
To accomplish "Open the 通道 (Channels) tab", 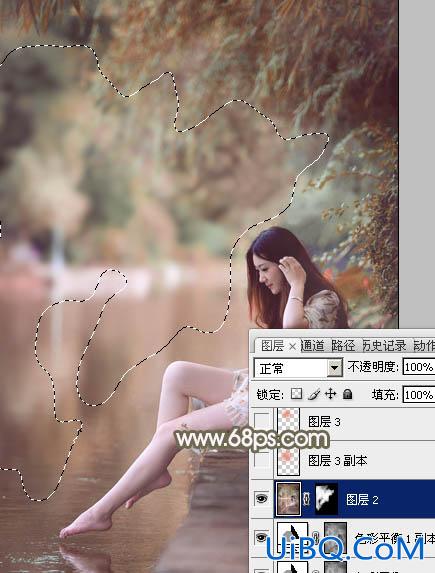I will [313, 345].
